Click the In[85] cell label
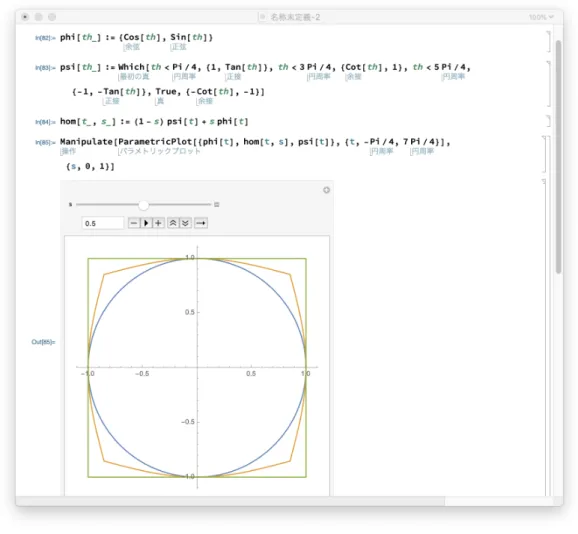 click(45, 142)
